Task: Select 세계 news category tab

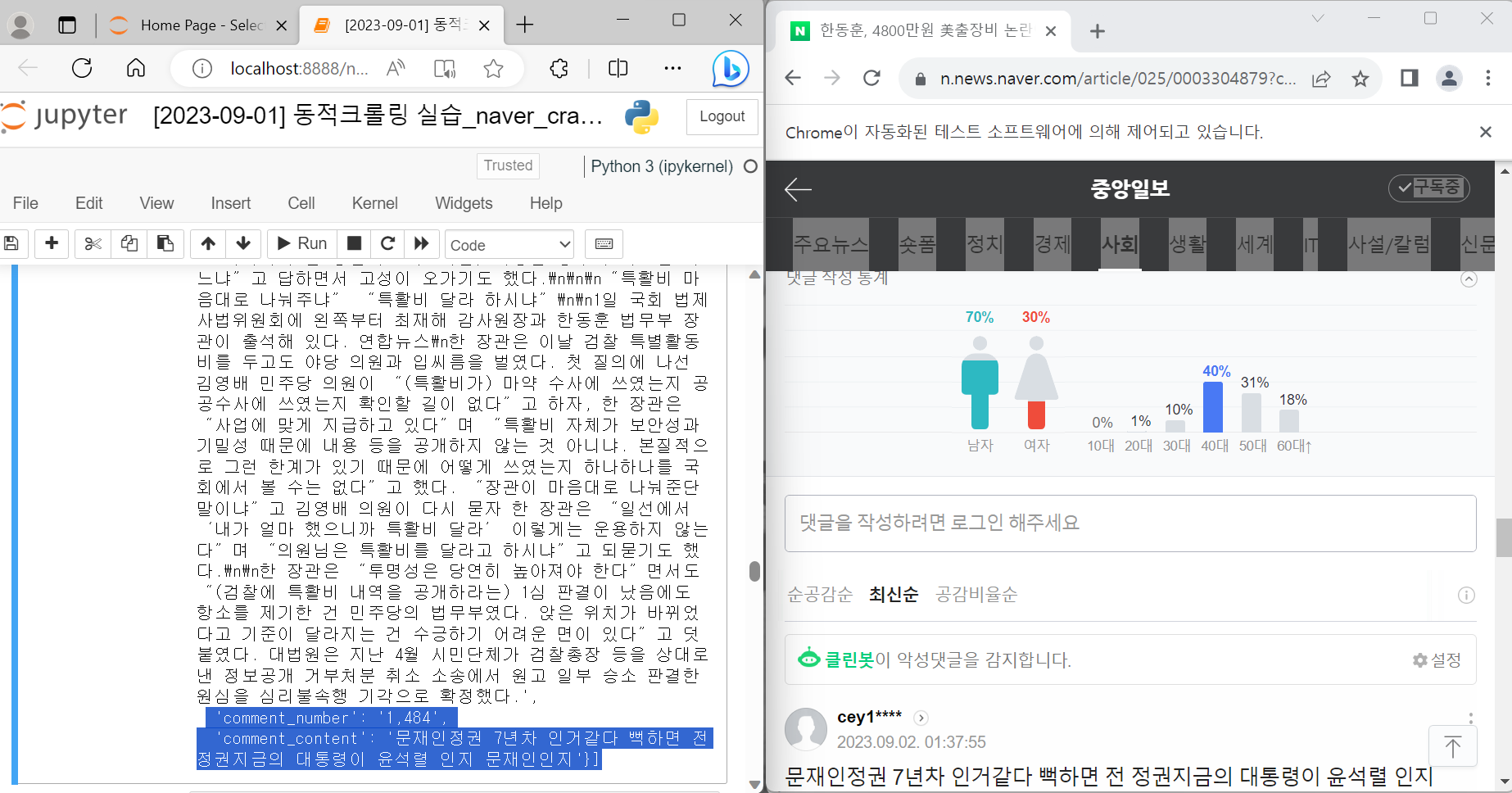Action: coord(1255,244)
